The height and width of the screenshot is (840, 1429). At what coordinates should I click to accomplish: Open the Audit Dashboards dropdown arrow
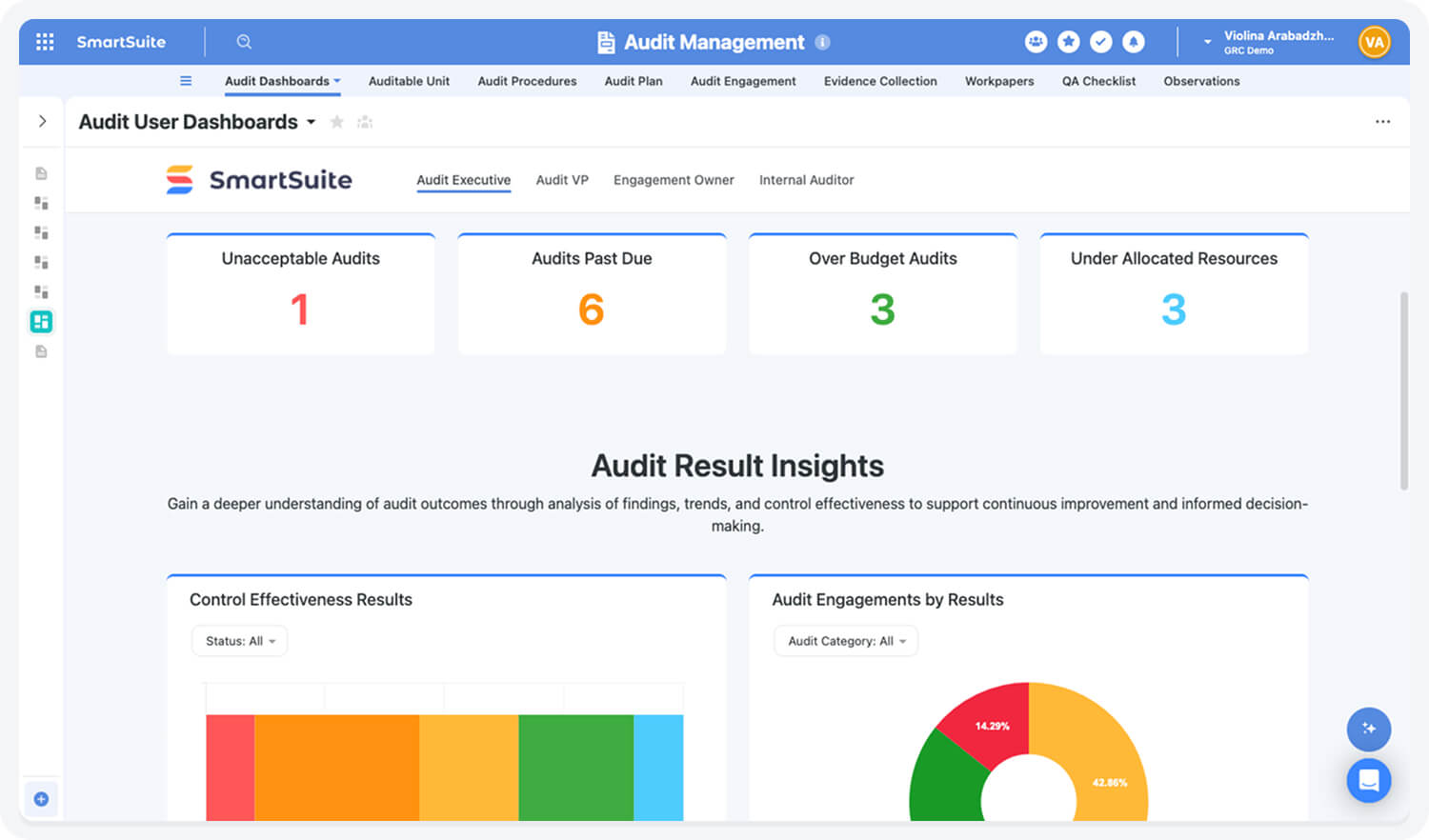click(337, 81)
